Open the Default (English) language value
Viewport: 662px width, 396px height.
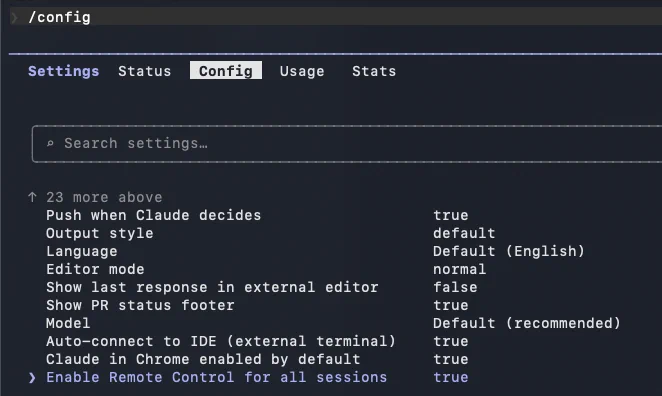pyautogui.click(x=509, y=252)
